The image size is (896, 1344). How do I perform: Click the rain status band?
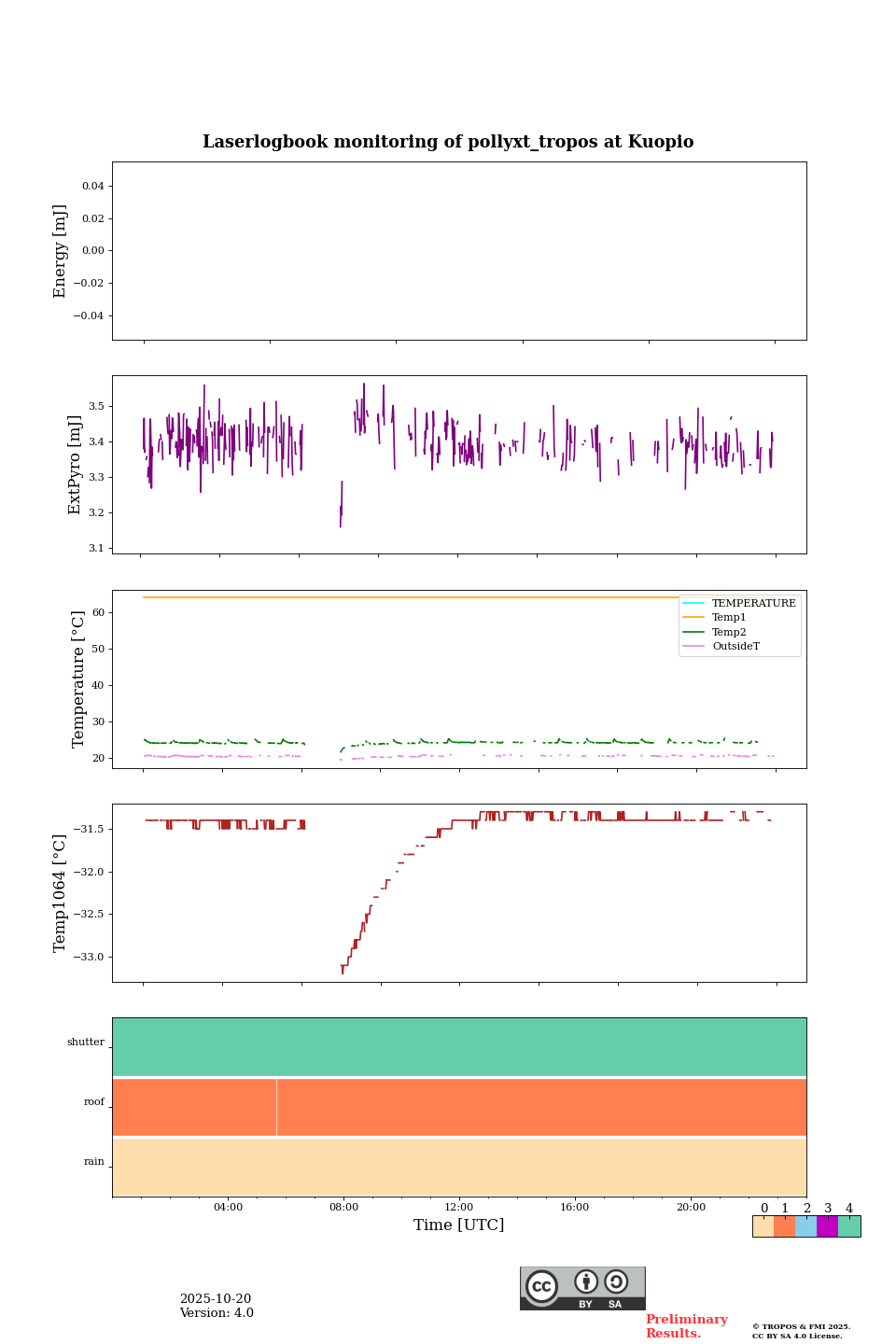tap(459, 1167)
